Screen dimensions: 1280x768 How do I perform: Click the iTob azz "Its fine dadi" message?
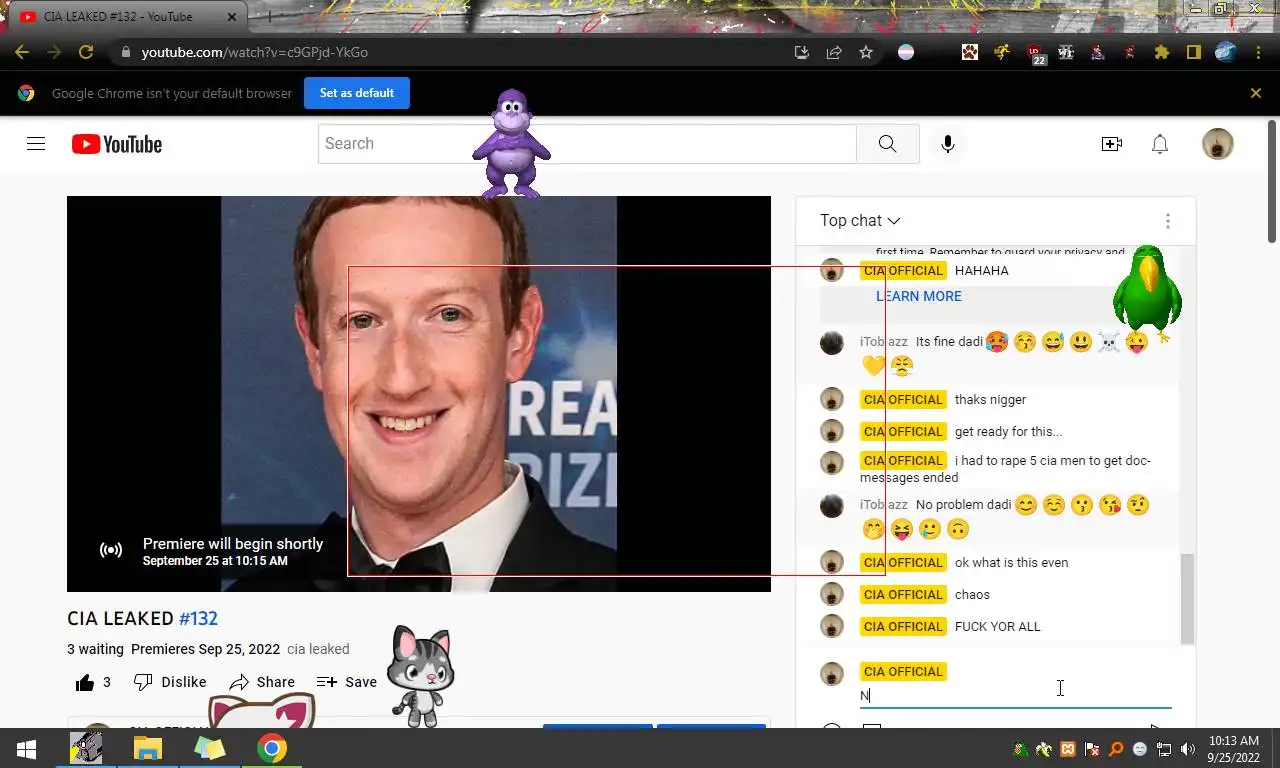coord(949,342)
